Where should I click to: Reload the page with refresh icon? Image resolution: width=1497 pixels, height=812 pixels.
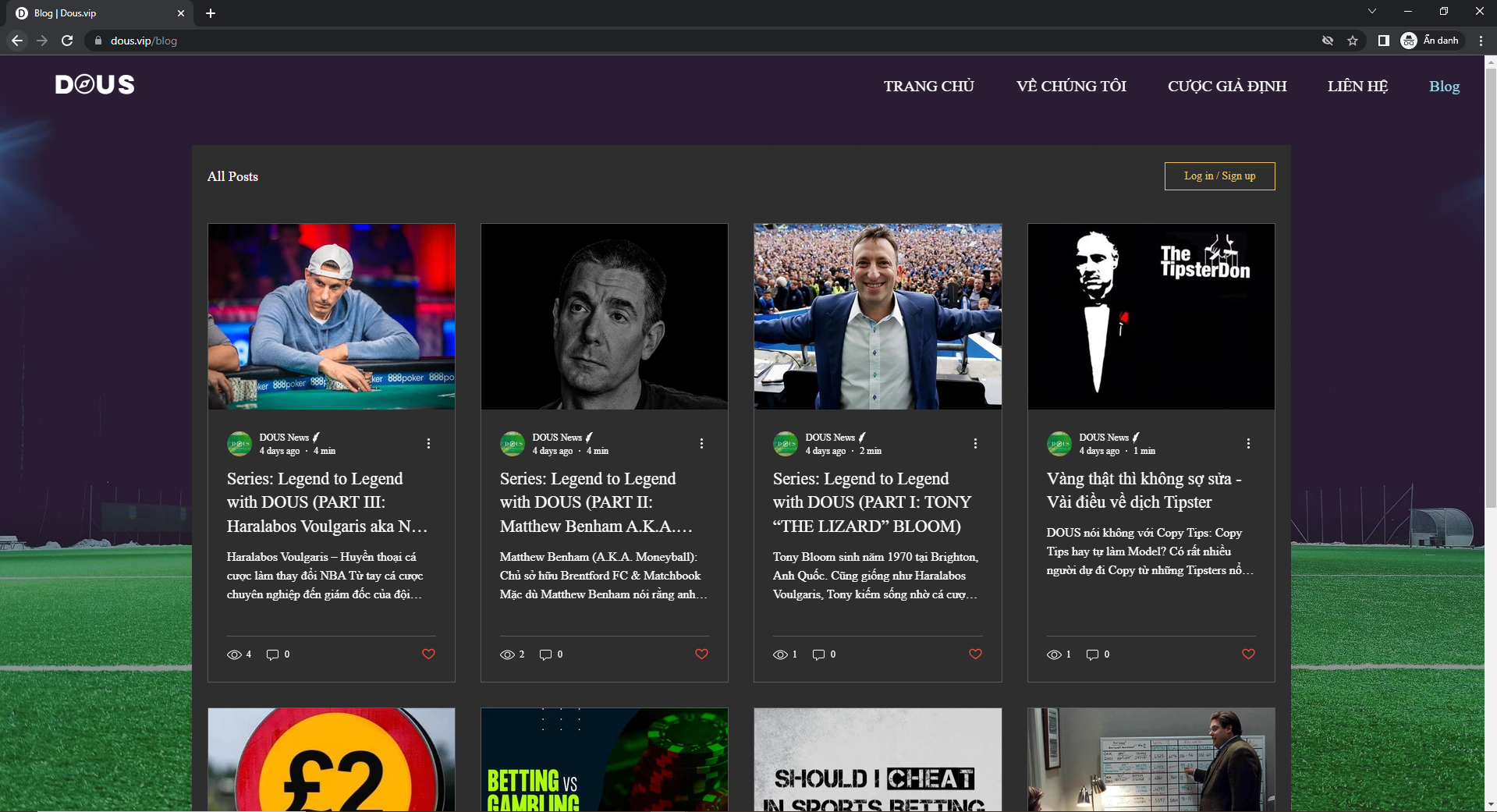[x=67, y=41]
